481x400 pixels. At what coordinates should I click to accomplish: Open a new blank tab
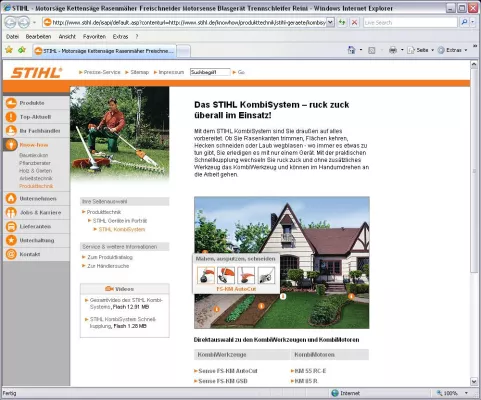(183, 51)
